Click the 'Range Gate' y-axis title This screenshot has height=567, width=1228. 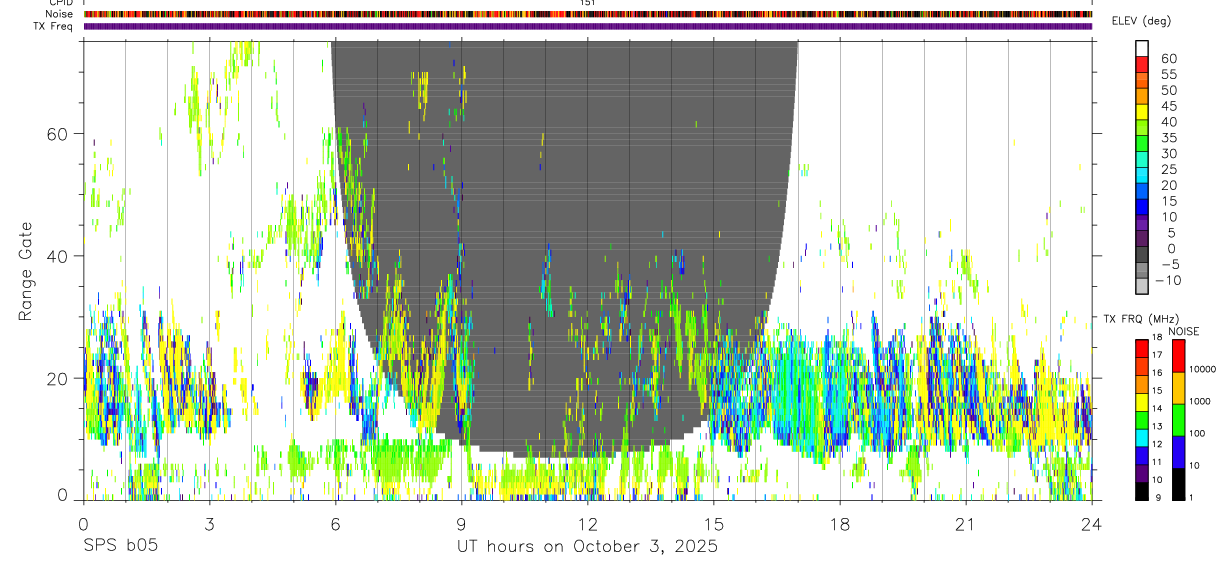click(27, 272)
